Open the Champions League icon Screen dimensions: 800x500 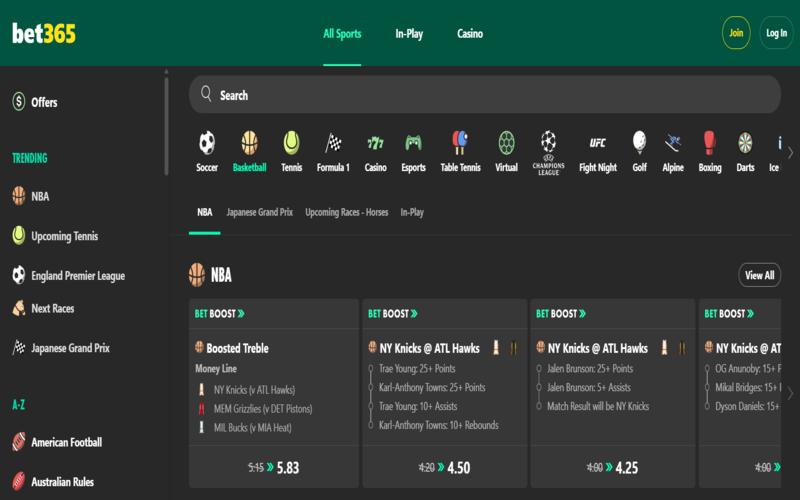[x=548, y=143]
